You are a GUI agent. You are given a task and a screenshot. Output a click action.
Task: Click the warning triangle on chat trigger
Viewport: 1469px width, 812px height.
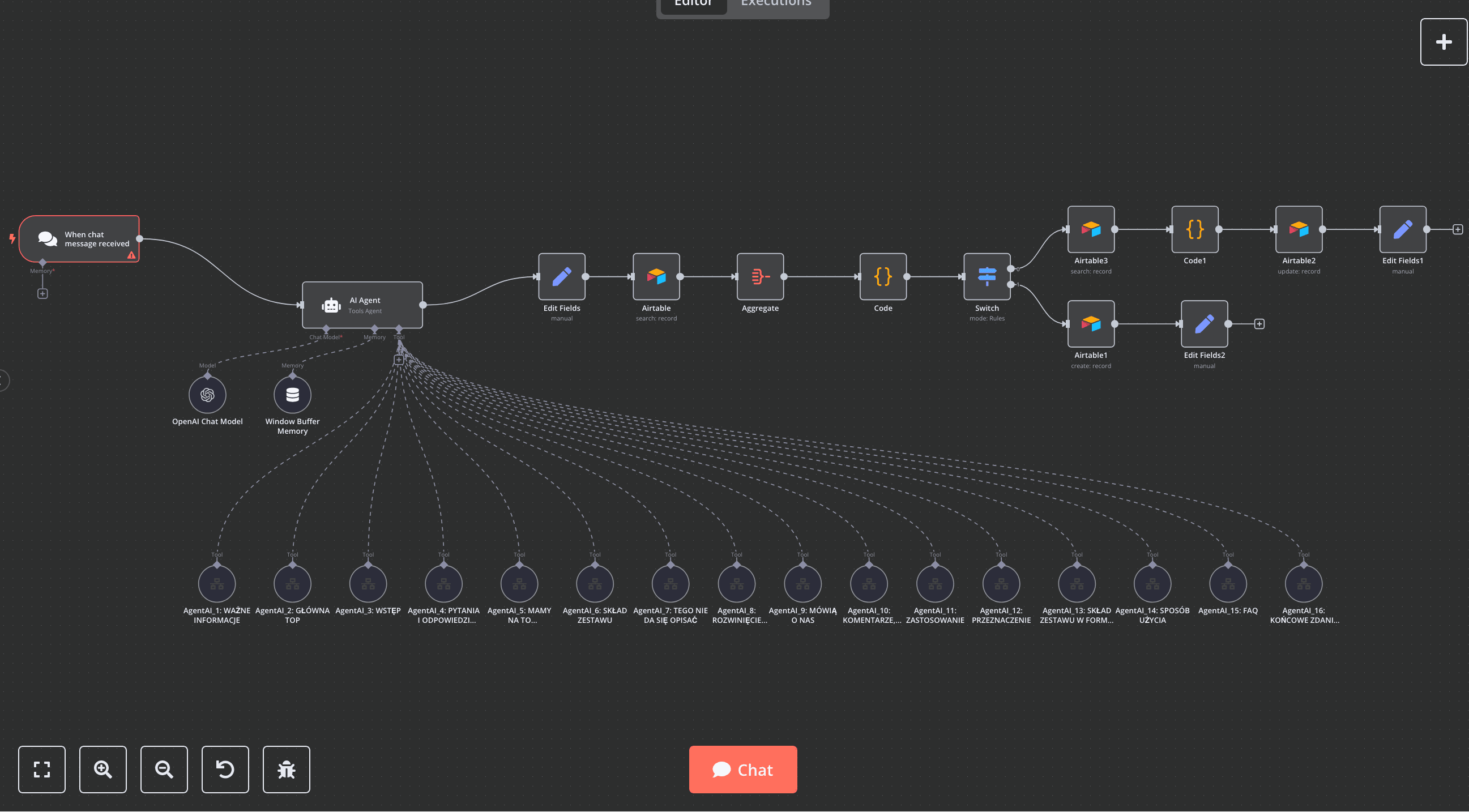(131, 255)
